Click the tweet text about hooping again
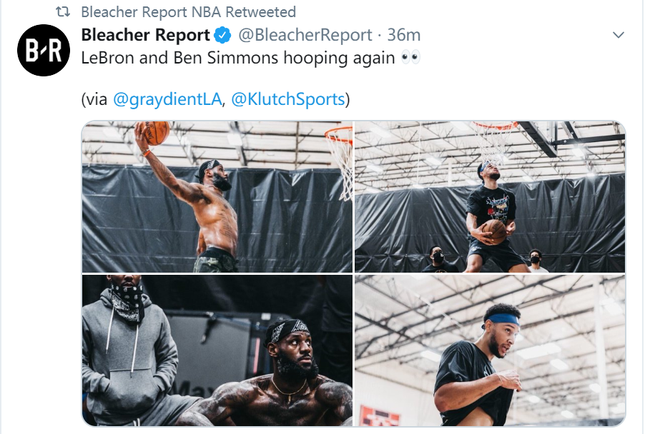Viewport: 650px width, 434px height. (x=238, y=58)
